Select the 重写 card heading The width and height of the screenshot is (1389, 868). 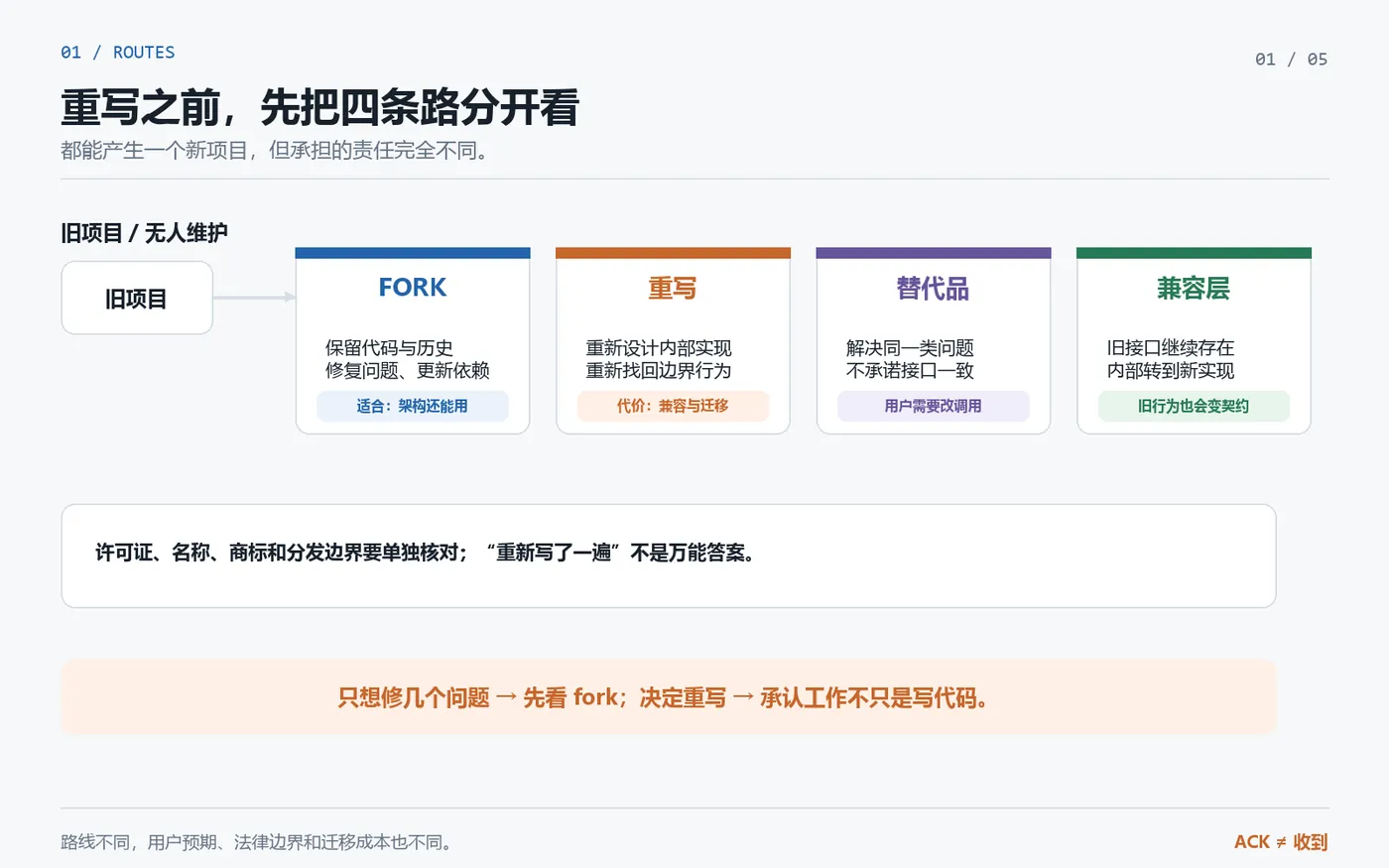(673, 289)
